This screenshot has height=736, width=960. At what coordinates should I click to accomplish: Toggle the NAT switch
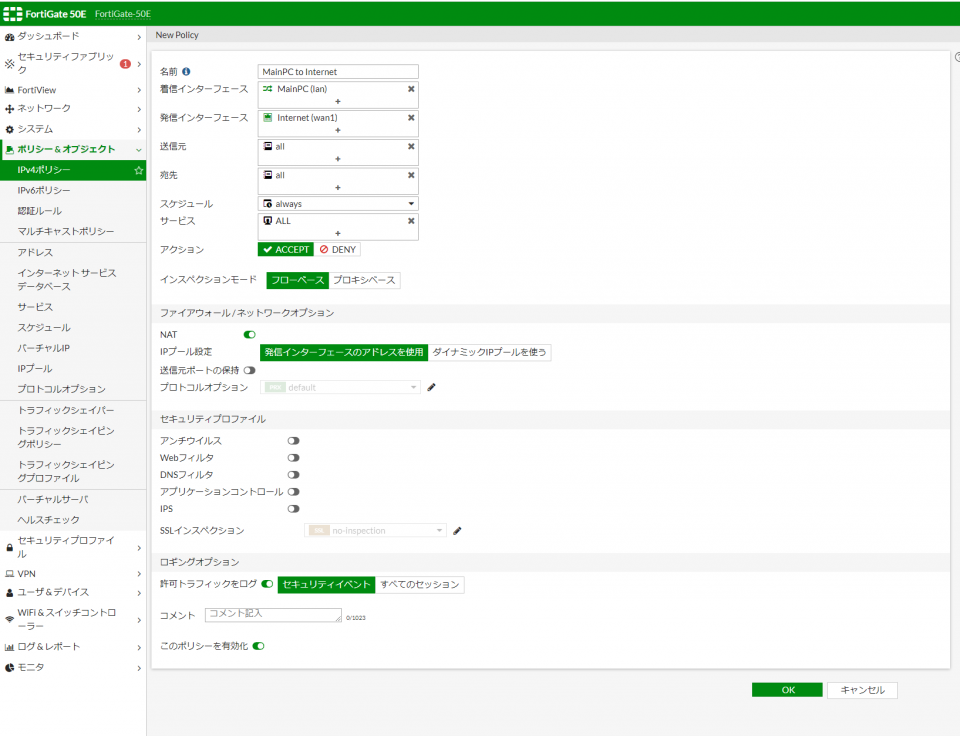coord(249,335)
